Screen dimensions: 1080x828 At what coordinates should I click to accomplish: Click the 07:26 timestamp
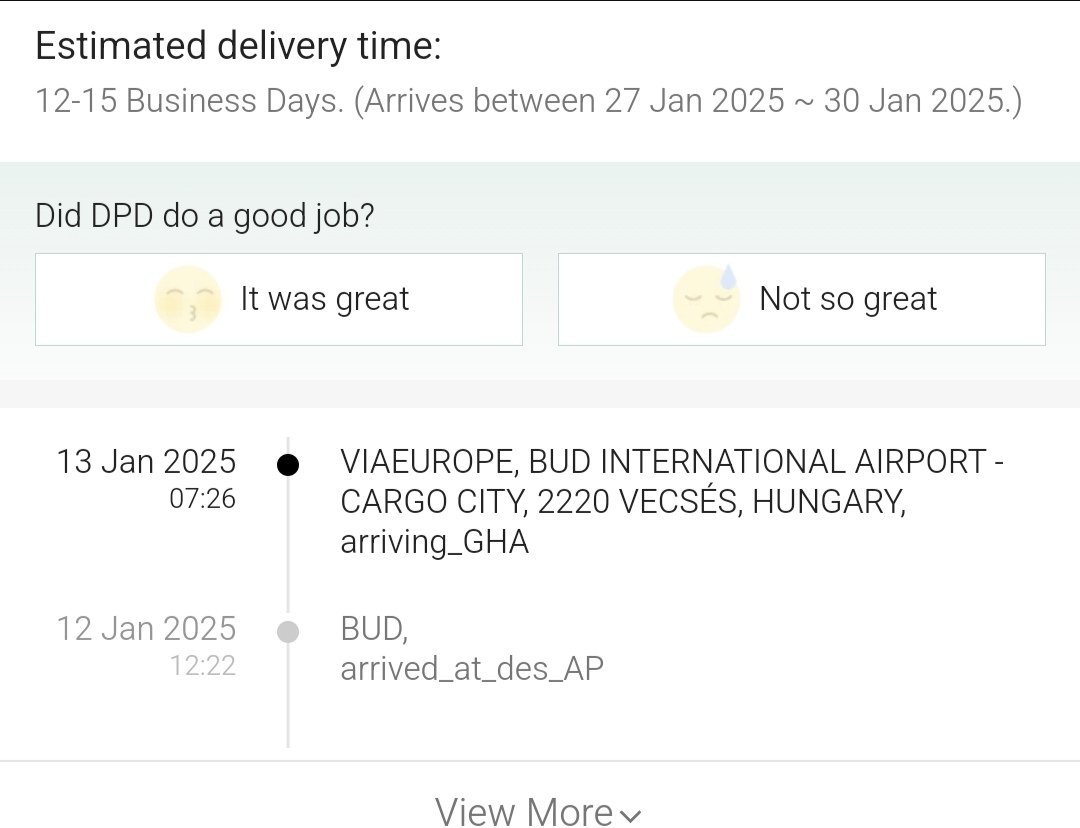pos(202,498)
